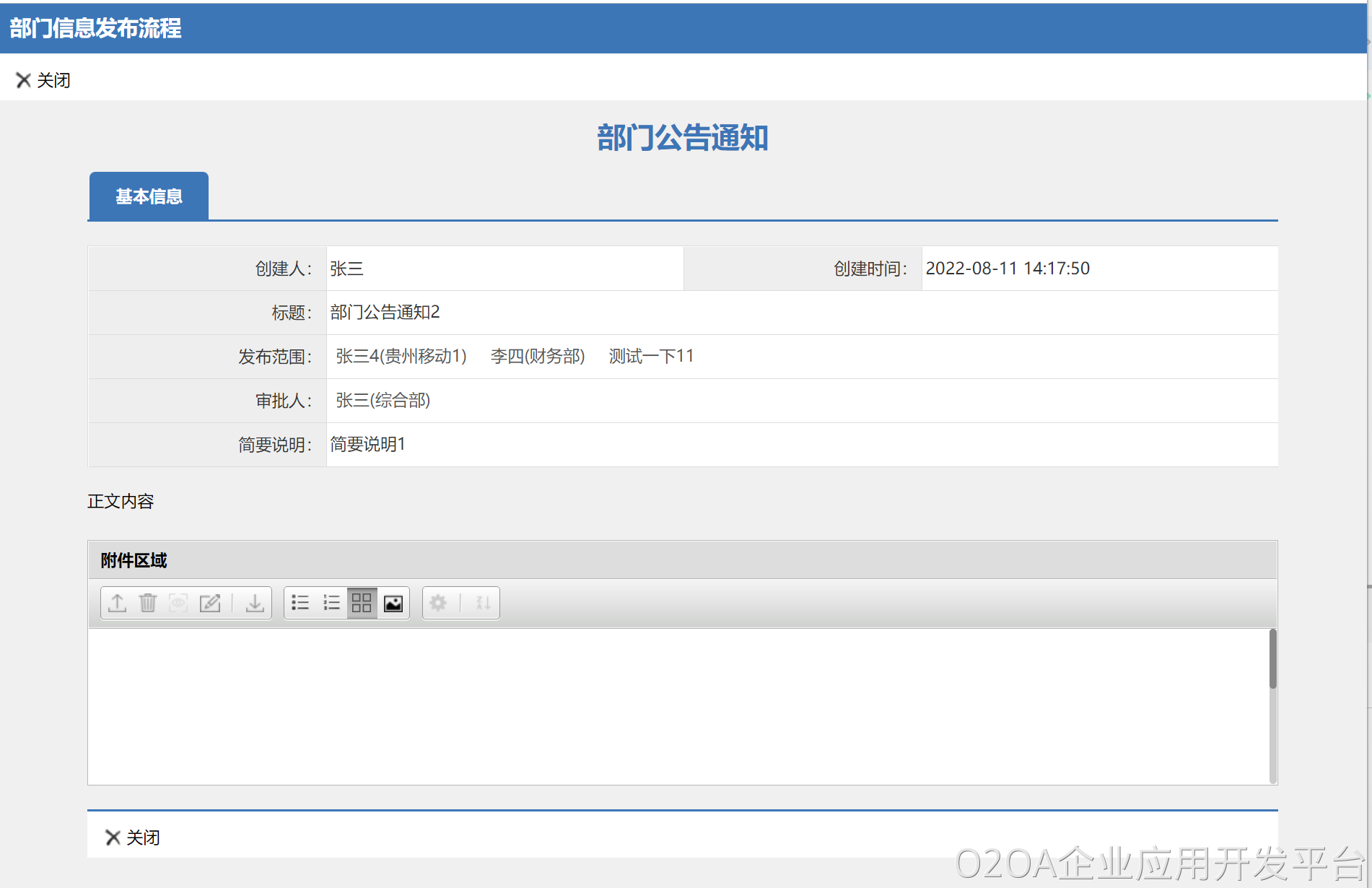Switch attachments to grid icon view
Screen dimensions: 1372x888
tap(362, 603)
